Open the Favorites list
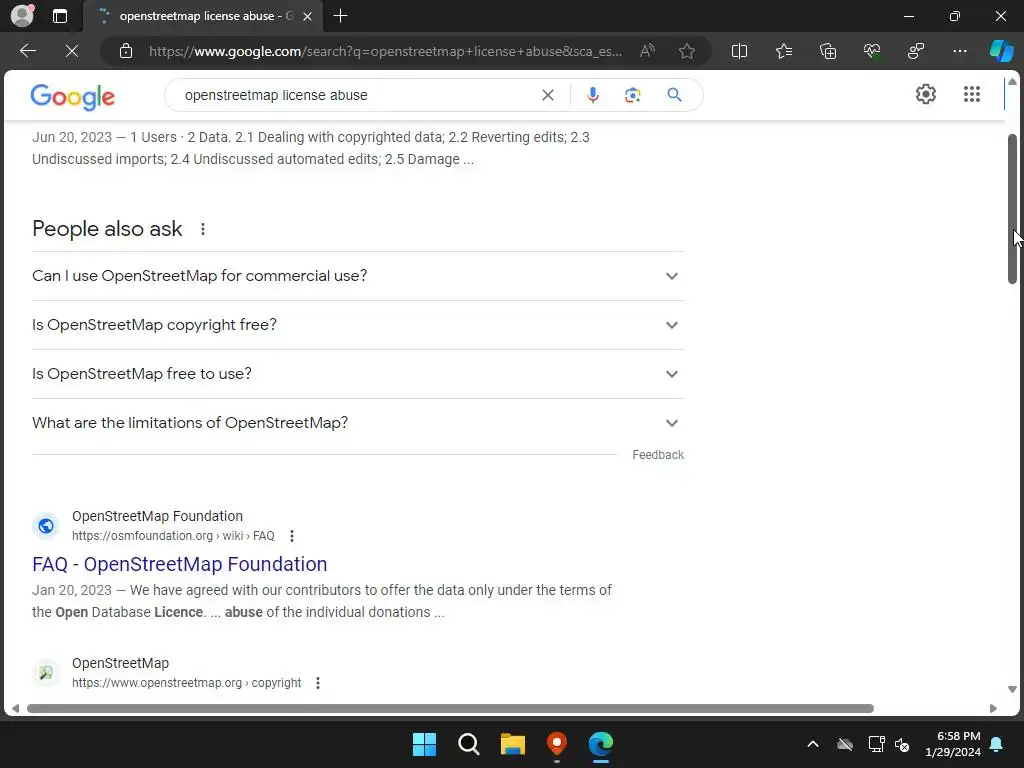This screenshot has height=768, width=1024. coord(784,51)
